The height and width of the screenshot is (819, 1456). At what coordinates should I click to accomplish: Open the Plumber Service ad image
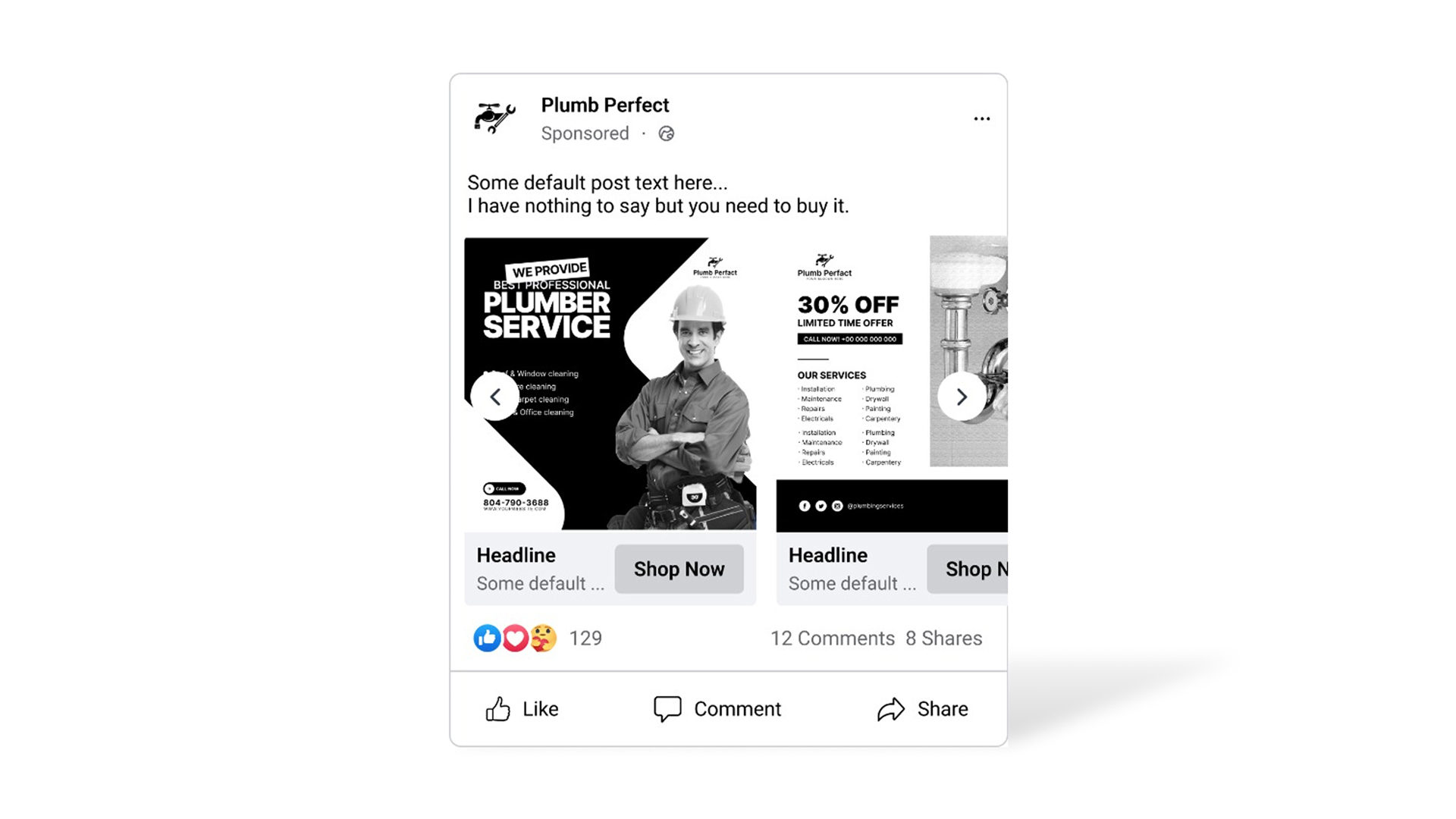[x=610, y=384]
